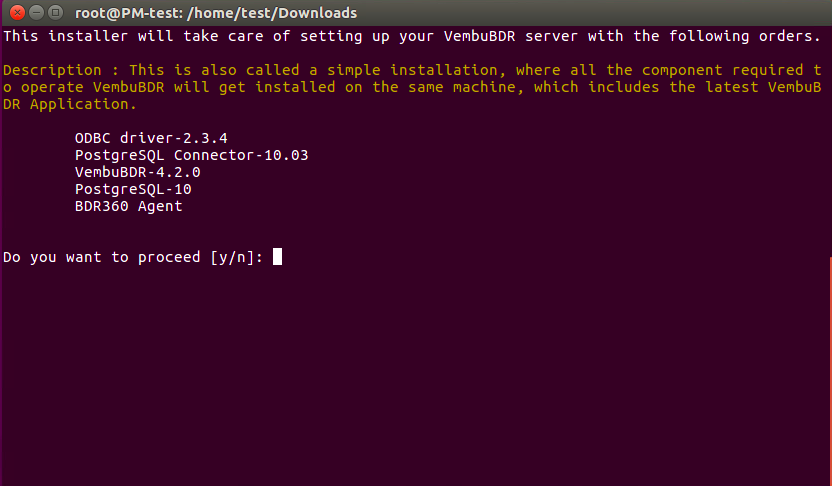Click the 'ODBC driver-2.3.4' line

(151, 138)
